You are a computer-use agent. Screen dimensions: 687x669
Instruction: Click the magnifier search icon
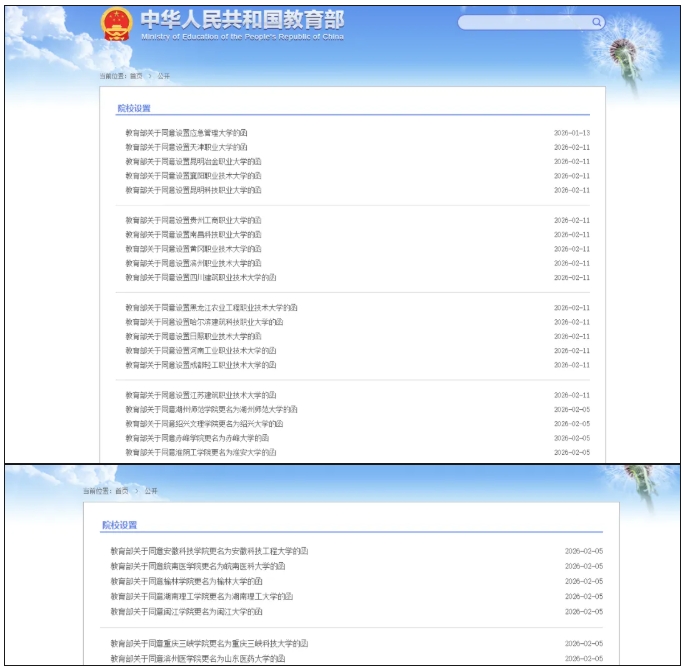click(x=596, y=22)
